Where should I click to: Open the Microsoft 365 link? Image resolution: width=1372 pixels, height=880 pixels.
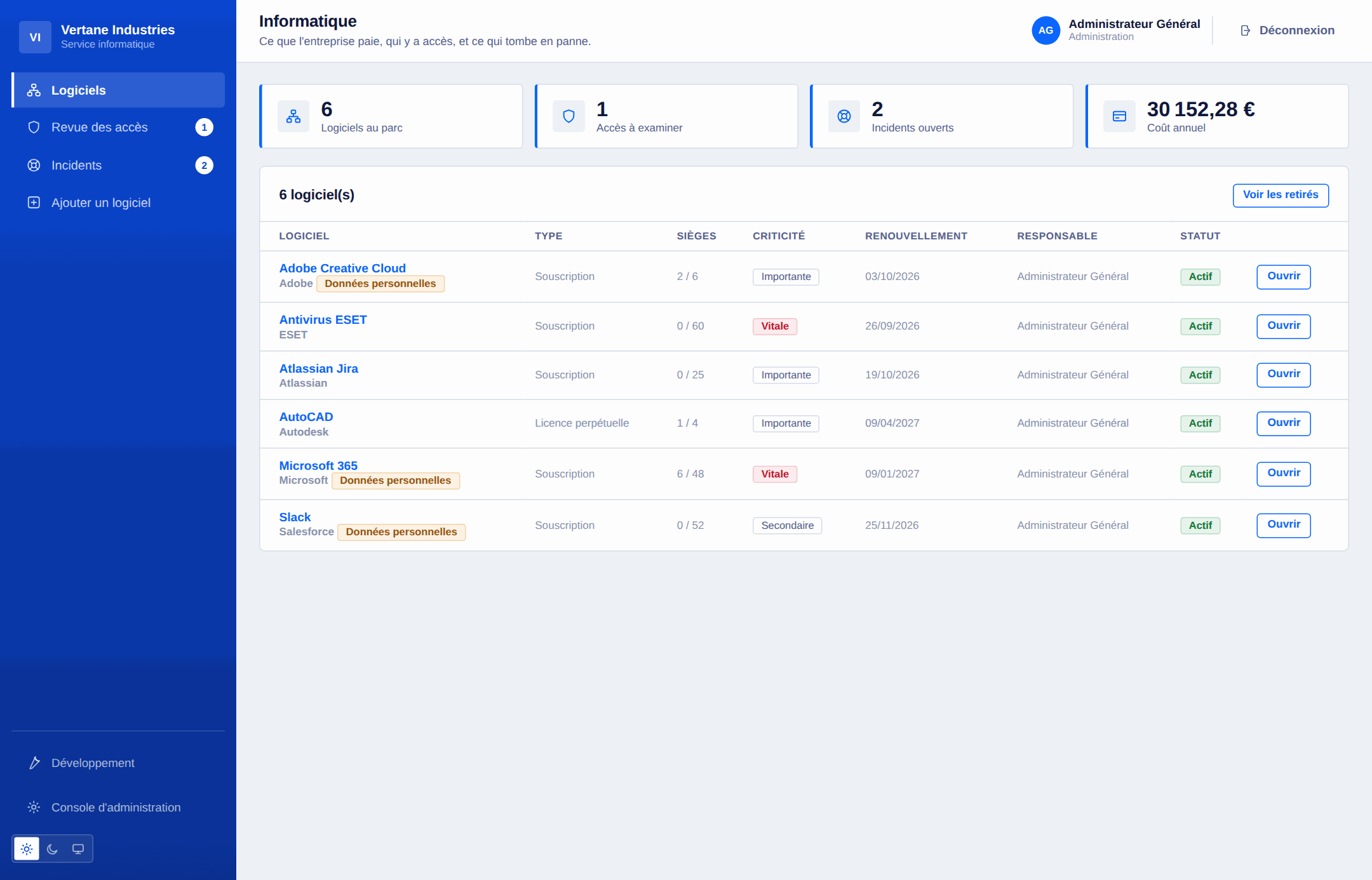[x=318, y=465]
